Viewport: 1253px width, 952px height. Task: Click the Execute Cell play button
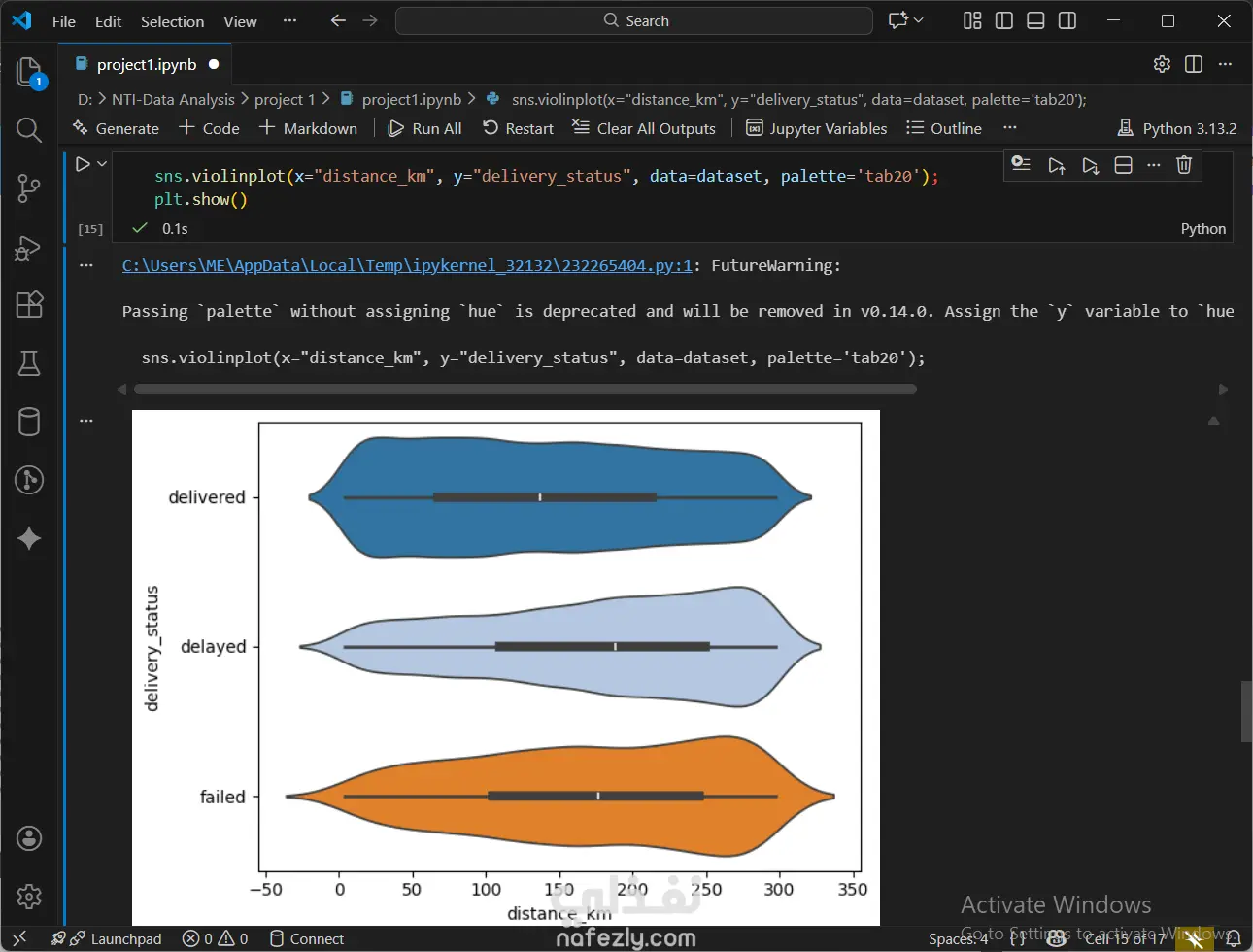click(x=83, y=165)
